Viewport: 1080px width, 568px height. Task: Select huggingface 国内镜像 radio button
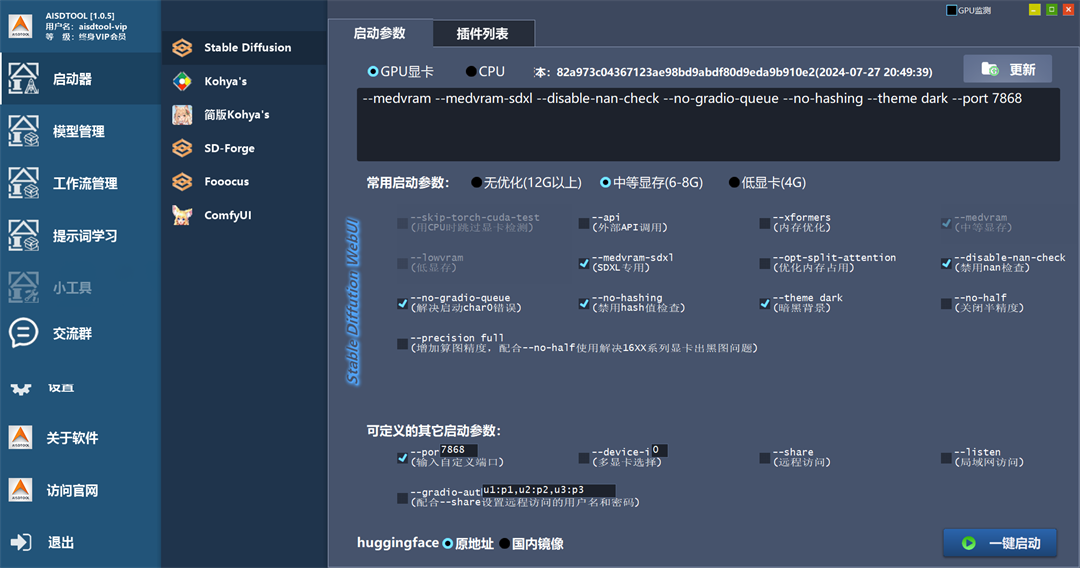[x=504, y=544]
